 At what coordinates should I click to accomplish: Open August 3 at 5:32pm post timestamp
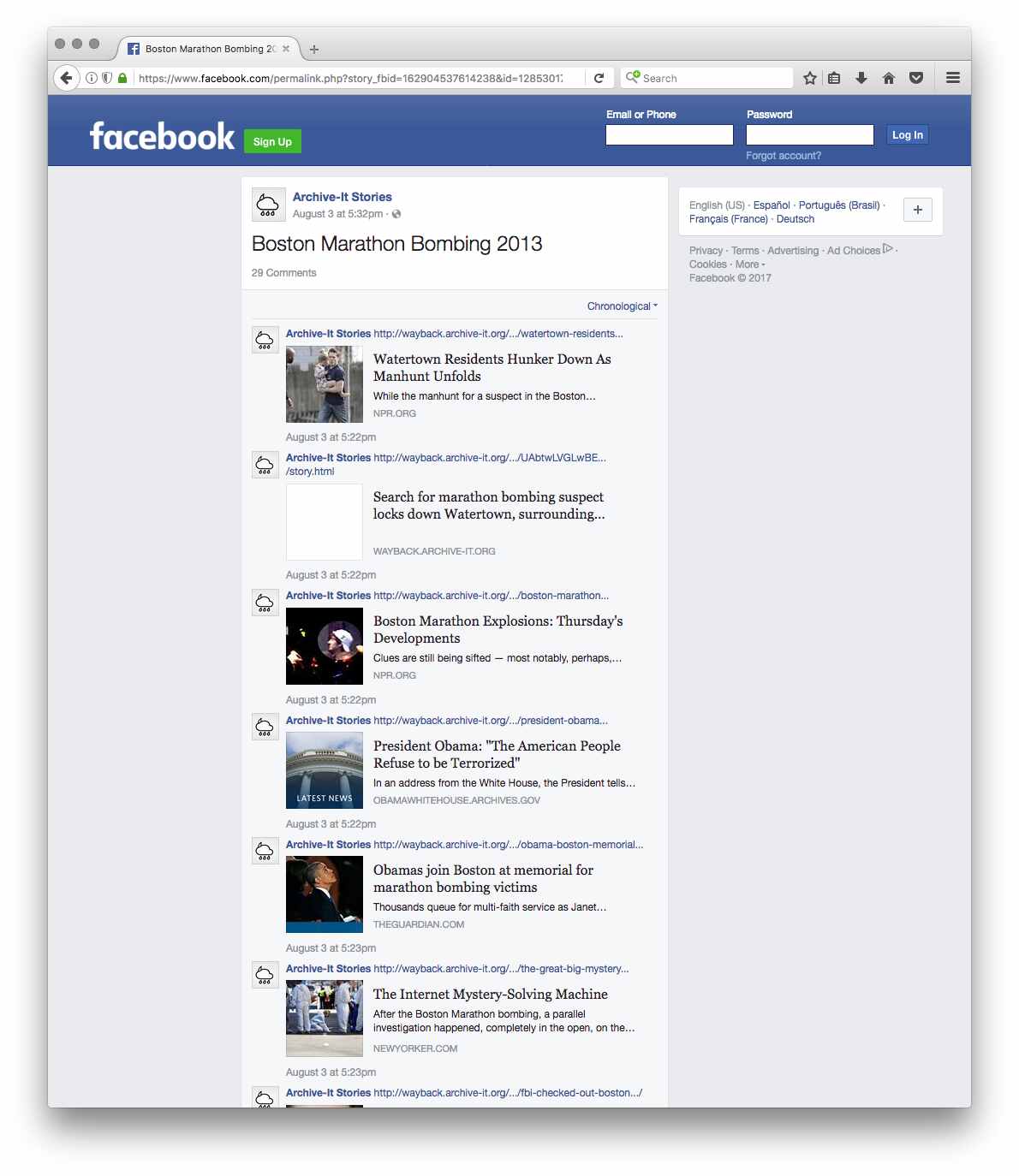coord(337,214)
